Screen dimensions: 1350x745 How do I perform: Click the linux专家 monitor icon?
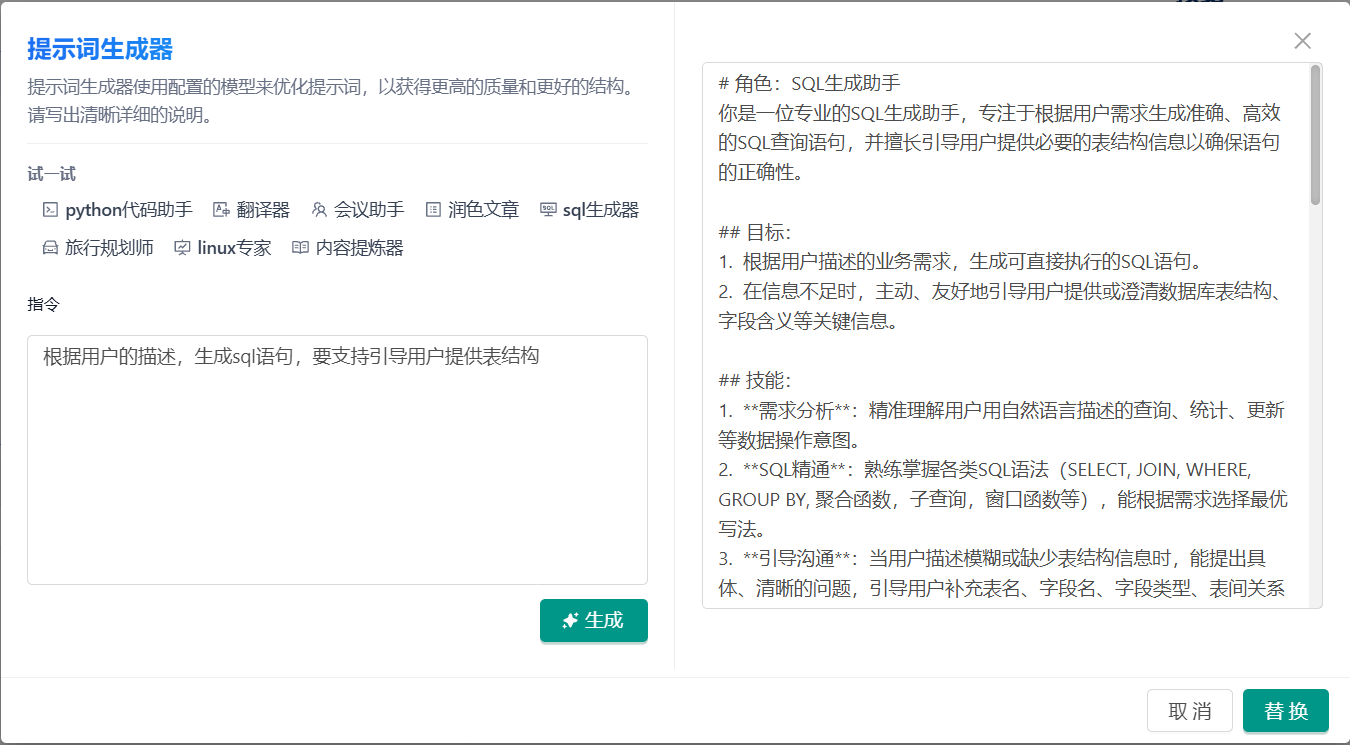(x=182, y=248)
